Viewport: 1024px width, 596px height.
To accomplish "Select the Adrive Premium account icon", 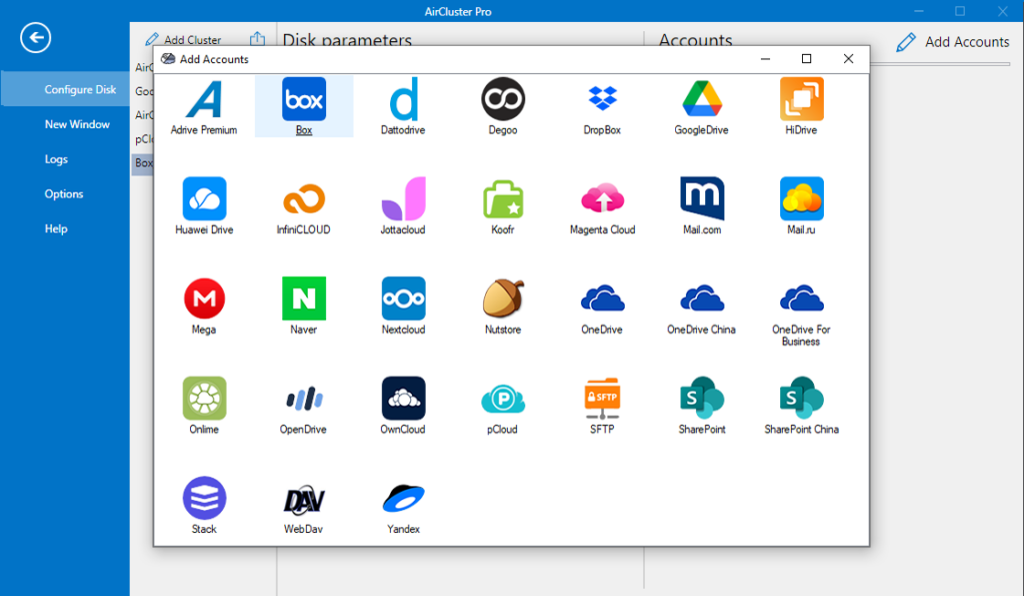I will click(204, 99).
